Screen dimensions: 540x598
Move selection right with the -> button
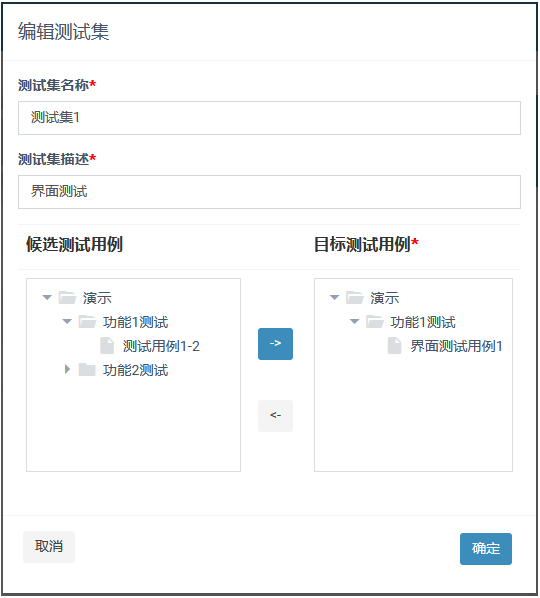tap(275, 344)
